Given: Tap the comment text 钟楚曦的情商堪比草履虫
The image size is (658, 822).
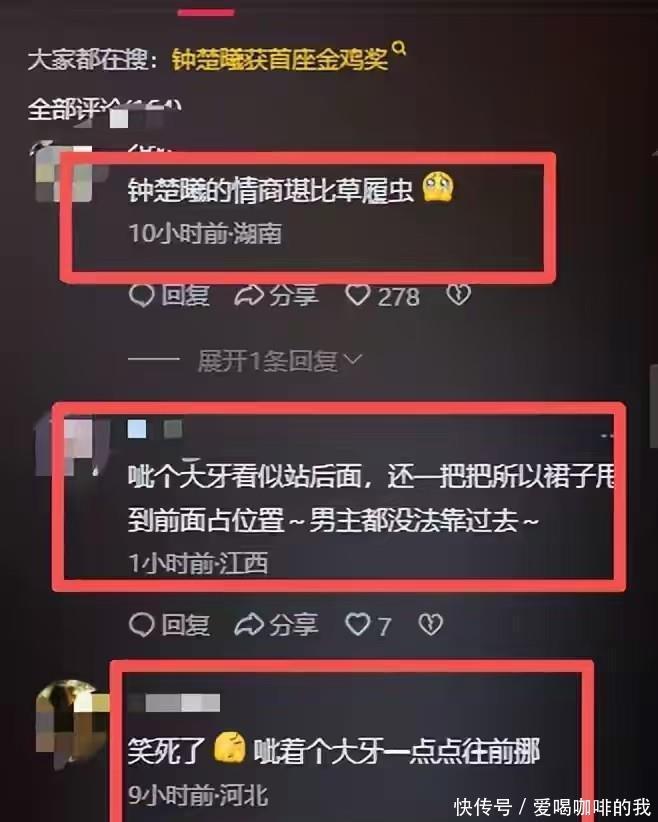Looking at the screenshot, I should [271, 190].
